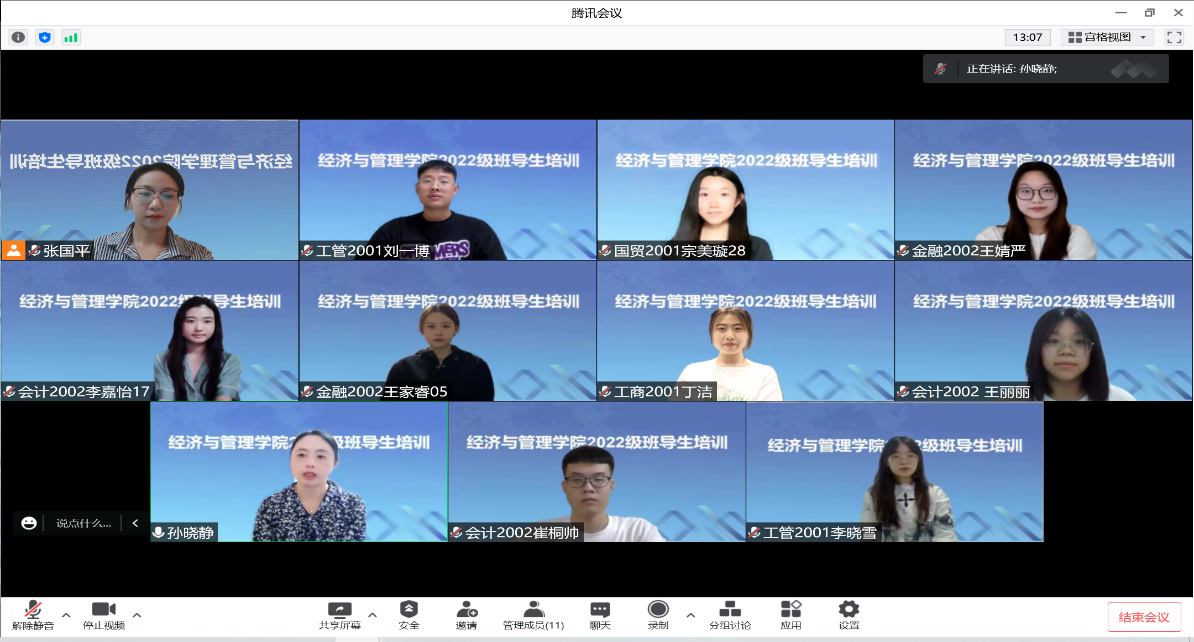The image size is (1194, 642).
Task: Unmute microphone with 解除静音 button
Action: [33, 614]
